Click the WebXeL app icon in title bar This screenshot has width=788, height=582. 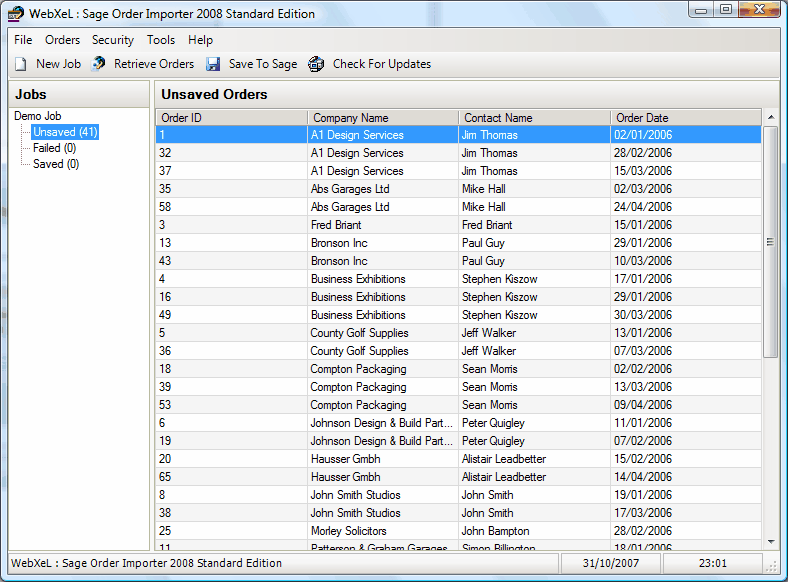point(16,14)
